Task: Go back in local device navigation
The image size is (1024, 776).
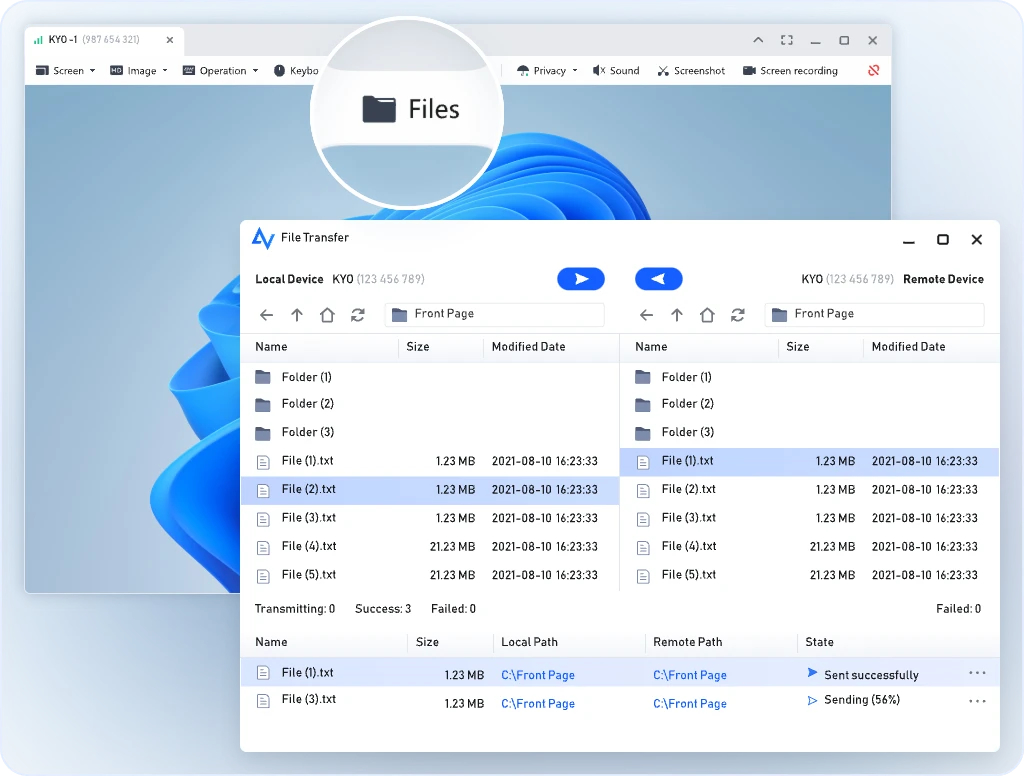Action: click(x=266, y=315)
